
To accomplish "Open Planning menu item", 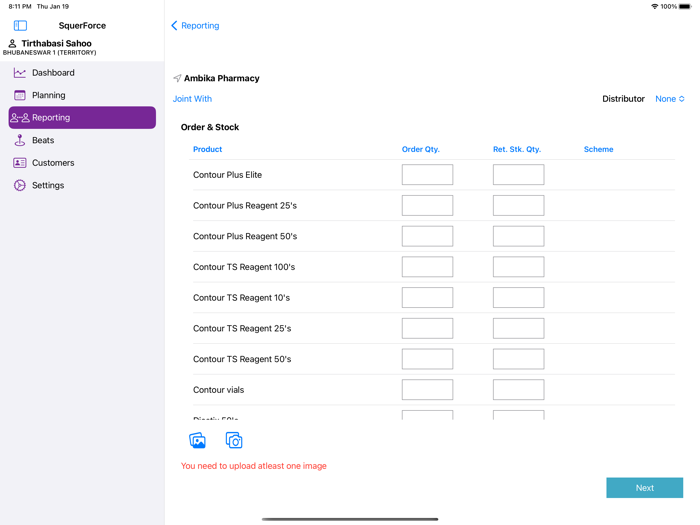I will [82, 95].
